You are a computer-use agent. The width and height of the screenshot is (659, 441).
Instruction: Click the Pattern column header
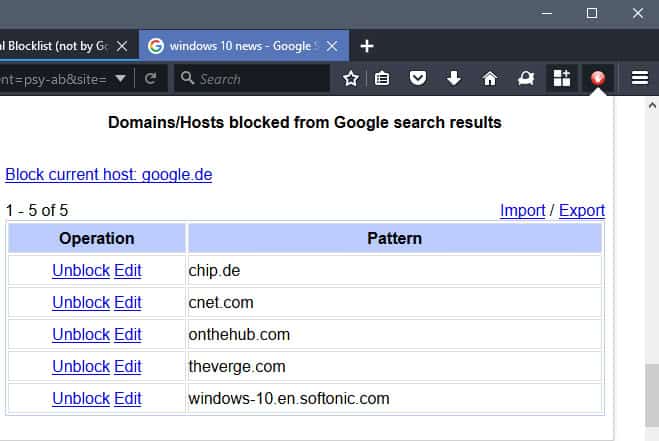point(395,238)
